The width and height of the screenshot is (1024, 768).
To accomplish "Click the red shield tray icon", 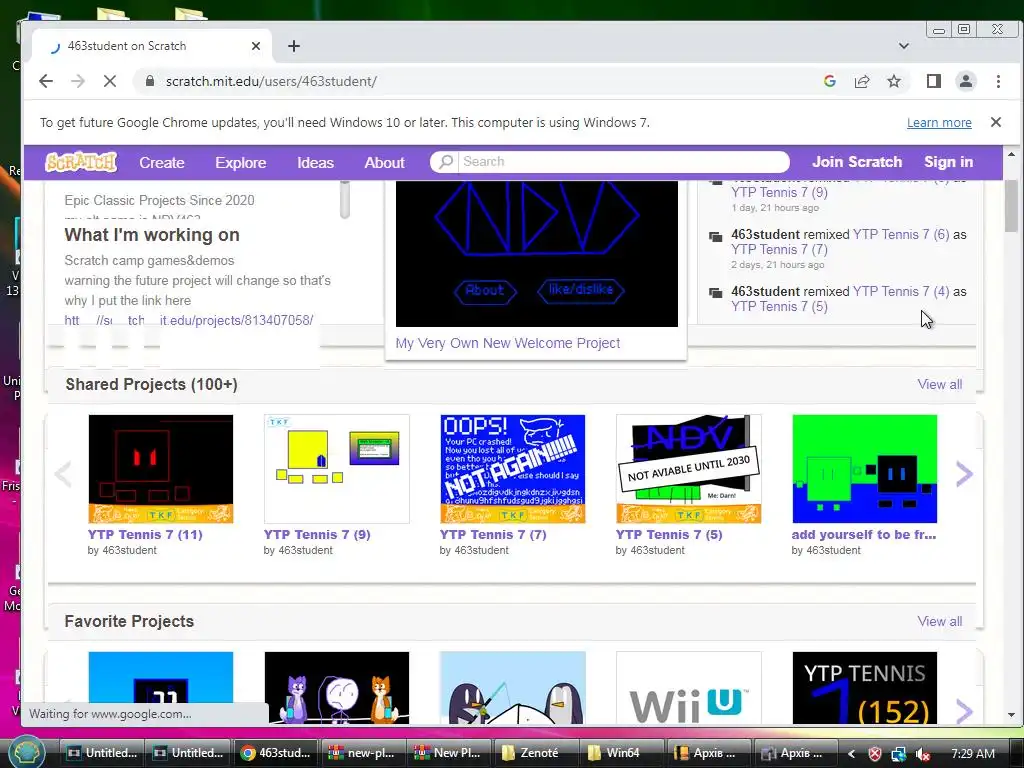I will click(x=875, y=754).
